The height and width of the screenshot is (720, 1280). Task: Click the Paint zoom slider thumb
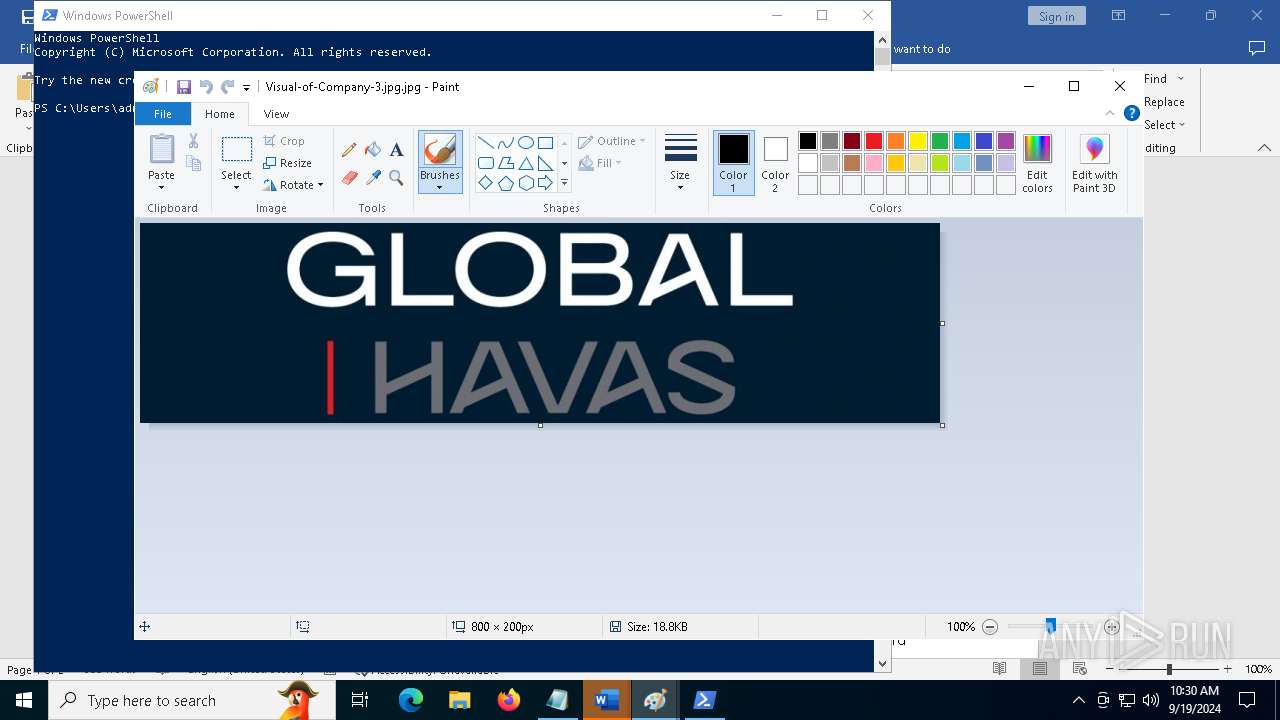1050,626
